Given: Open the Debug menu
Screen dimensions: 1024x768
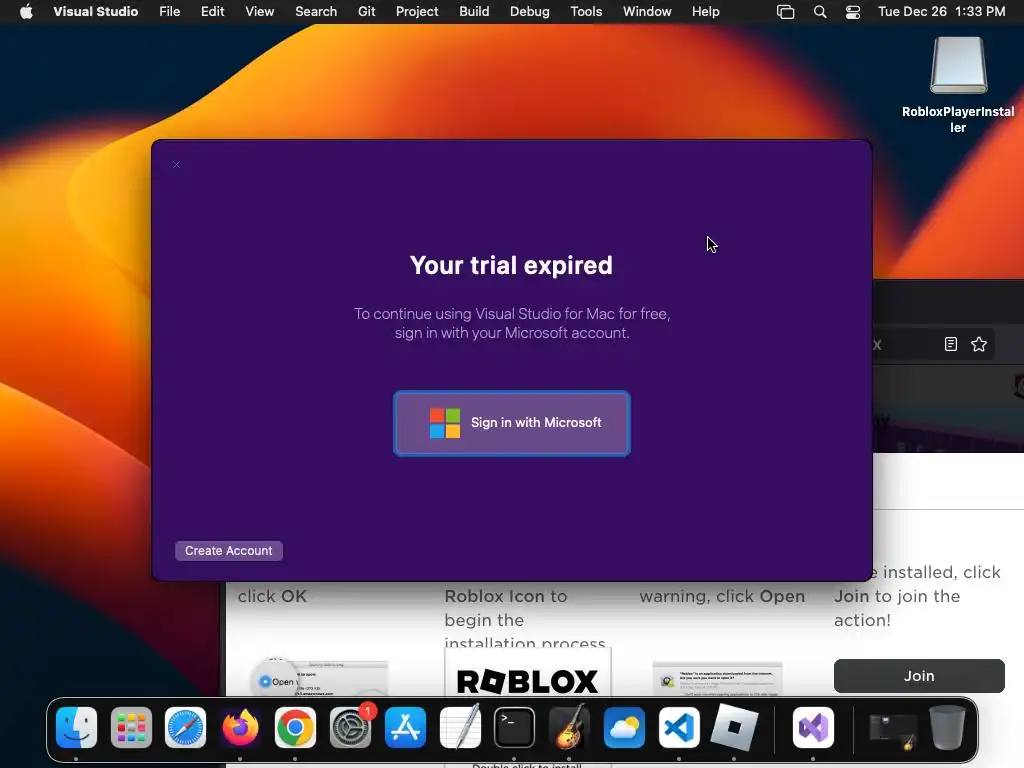Looking at the screenshot, I should (x=530, y=11).
